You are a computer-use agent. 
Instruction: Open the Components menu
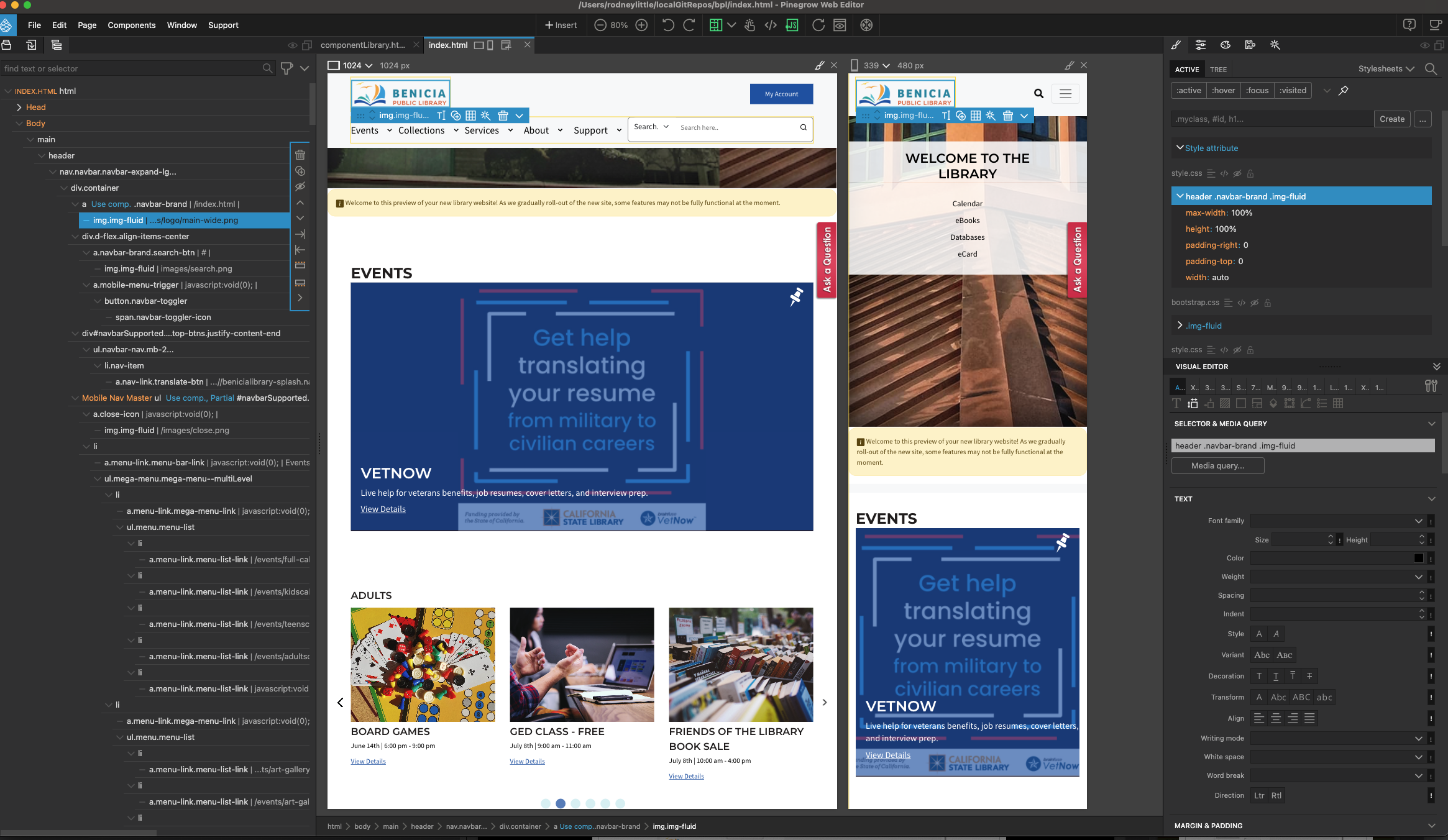click(131, 25)
